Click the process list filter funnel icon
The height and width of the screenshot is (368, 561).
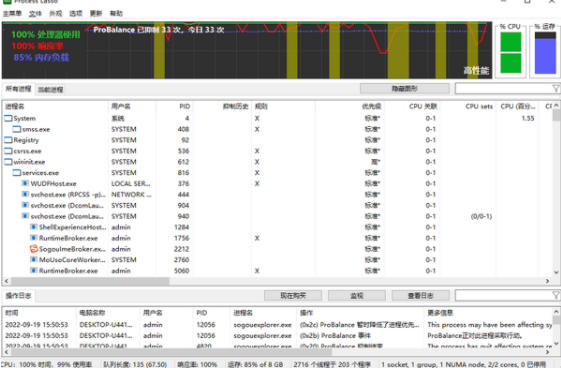(x=556, y=89)
